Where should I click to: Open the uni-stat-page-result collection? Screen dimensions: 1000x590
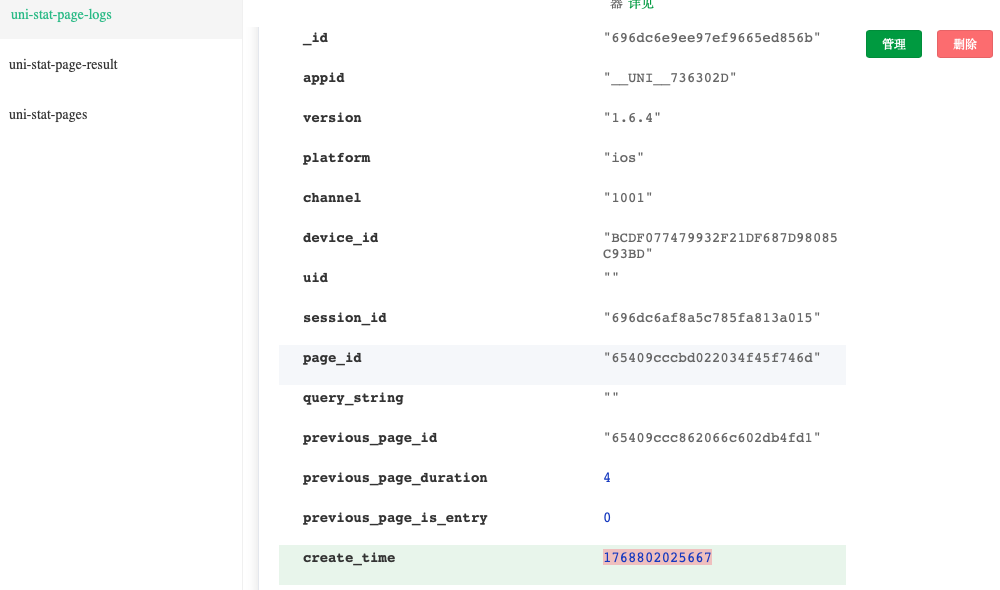click(63, 65)
